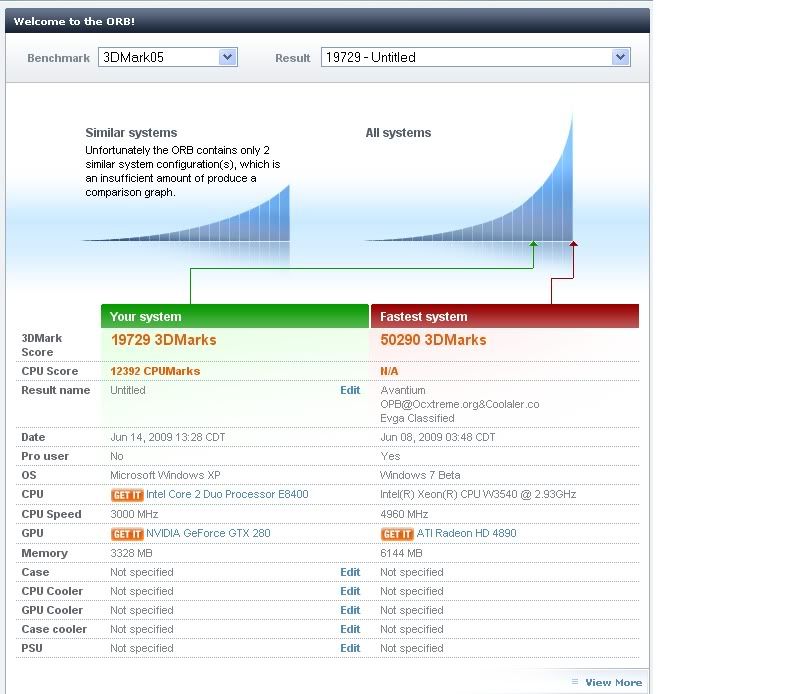Click the Pro user Yes value

click(390, 456)
